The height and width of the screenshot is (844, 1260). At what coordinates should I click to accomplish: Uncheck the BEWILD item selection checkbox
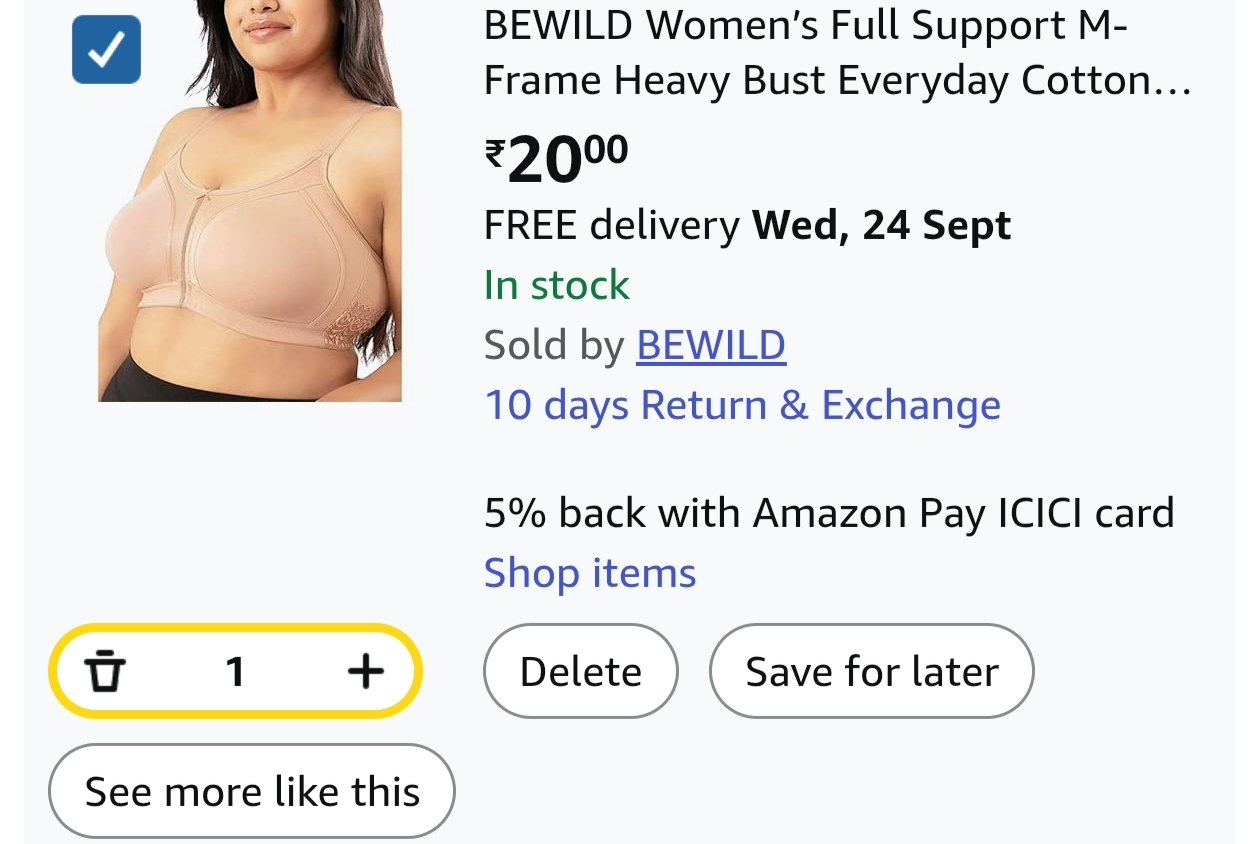pyautogui.click(x=106, y=49)
